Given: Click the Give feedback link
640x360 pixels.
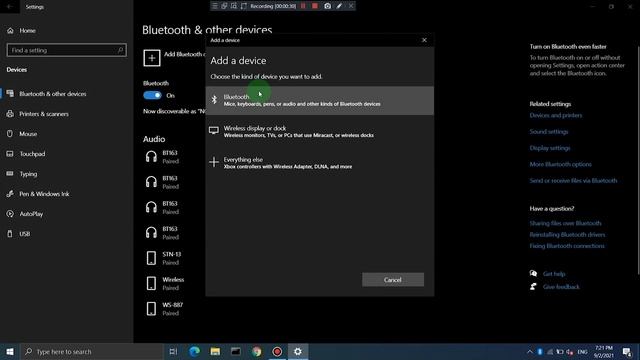Looking at the screenshot, I should pyautogui.click(x=561, y=287).
